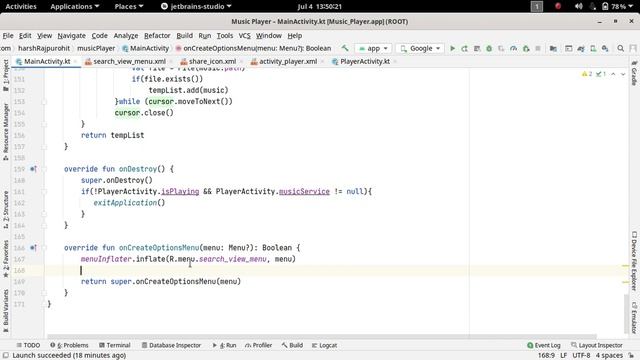The width and height of the screenshot is (640, 360).
Task: Collapse the fold marker at onCreateOptionsMenu line
Action: coord(44,248)
